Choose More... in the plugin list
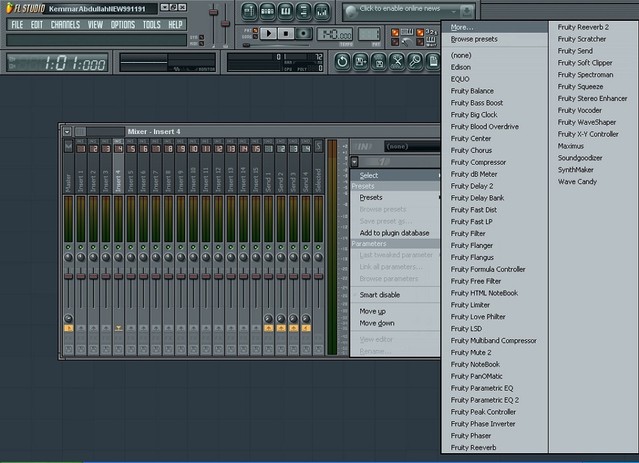The image size is (639, 463). tap(494, 27)
